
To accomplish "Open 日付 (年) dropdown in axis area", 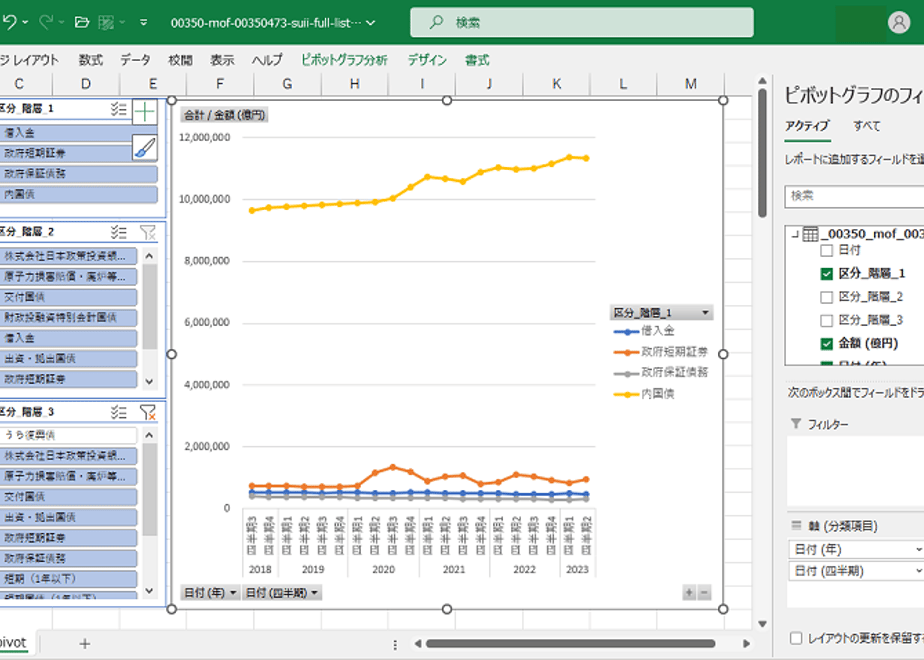I will tap(918, 549).
